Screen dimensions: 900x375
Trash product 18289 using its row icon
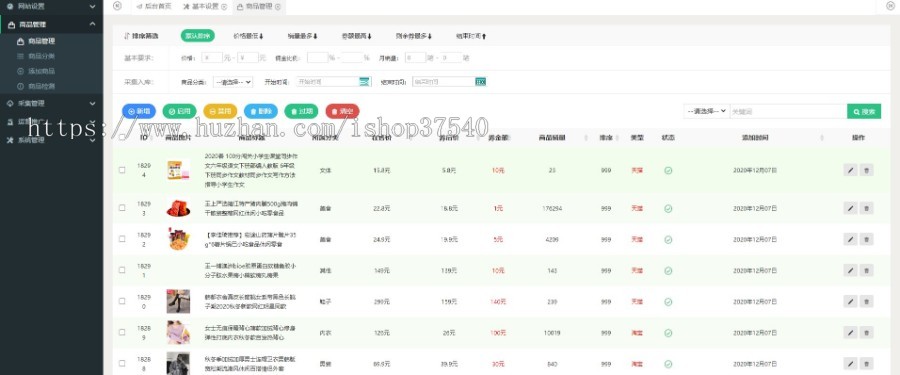pyautogui.click(x=866, y=333)
